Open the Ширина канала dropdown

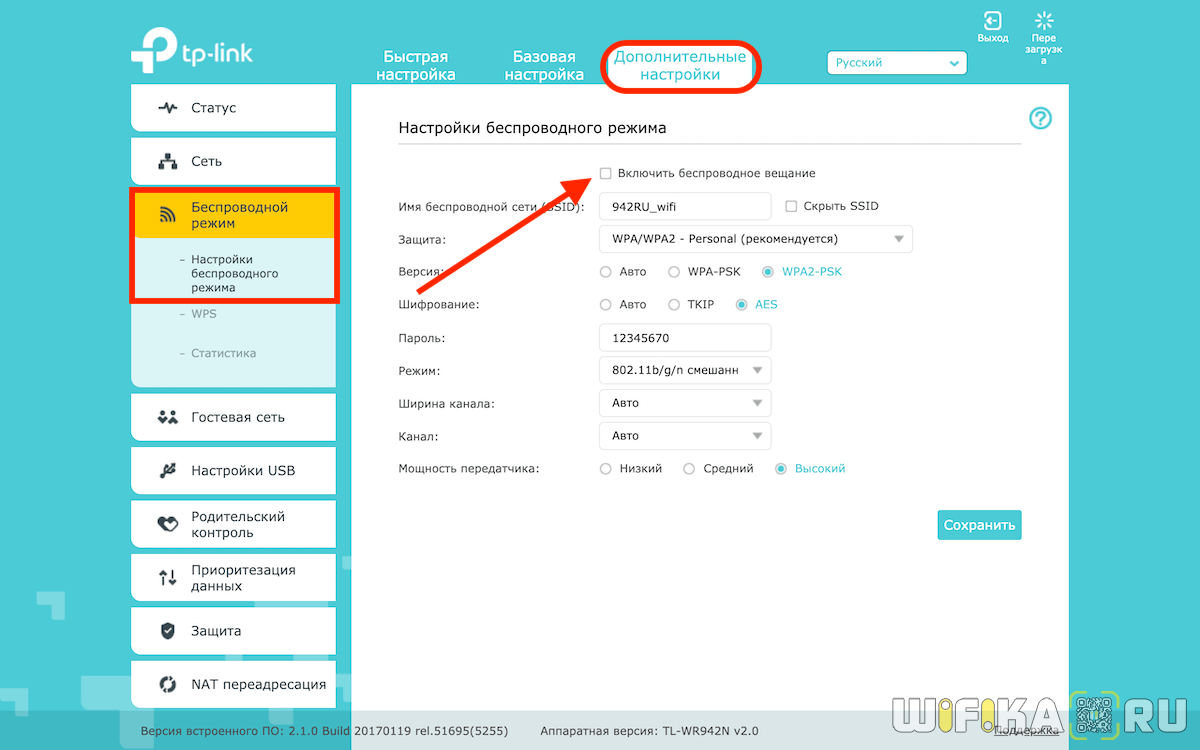pyautogui.click(x=685, y=403)
